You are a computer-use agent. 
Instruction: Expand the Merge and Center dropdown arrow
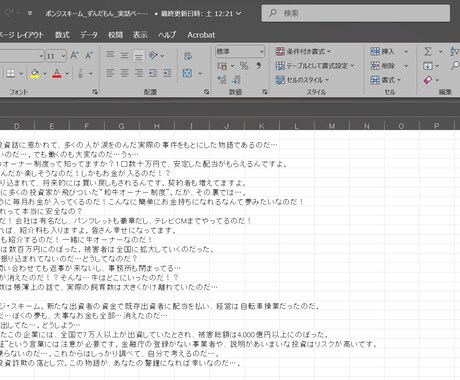tap(200, 73)
